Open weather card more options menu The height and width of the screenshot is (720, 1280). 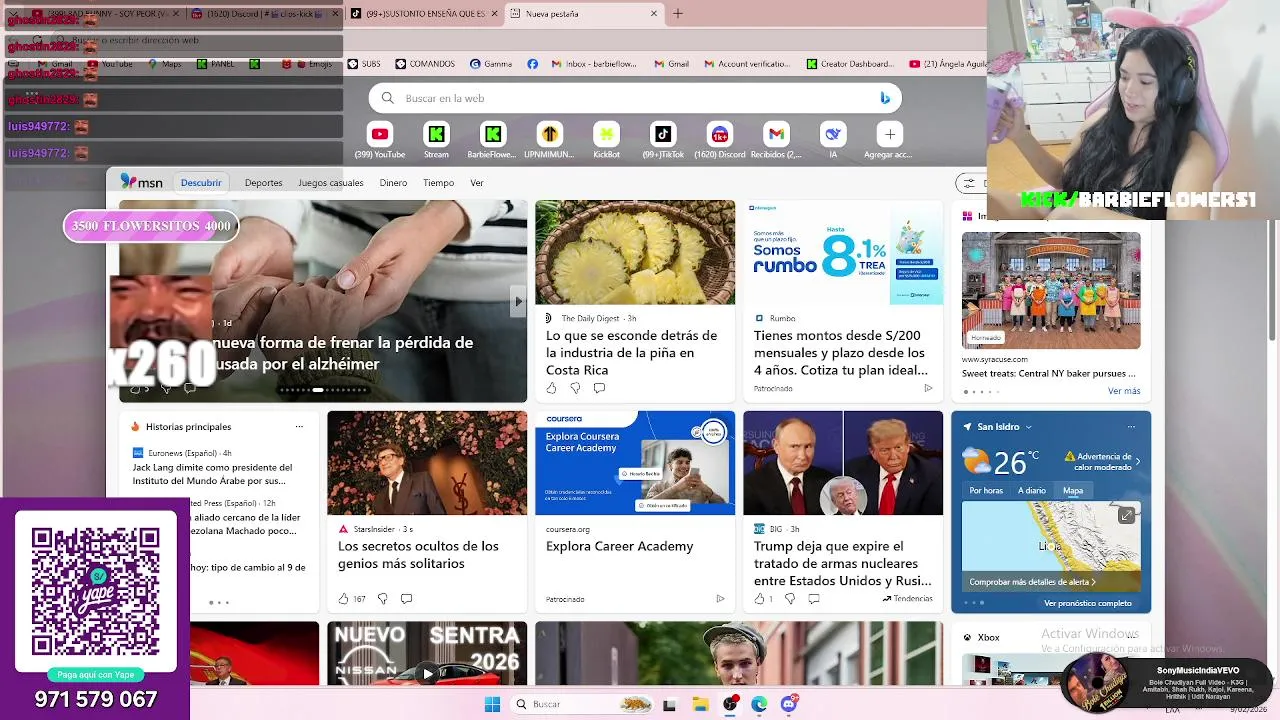click(1131, 427)
